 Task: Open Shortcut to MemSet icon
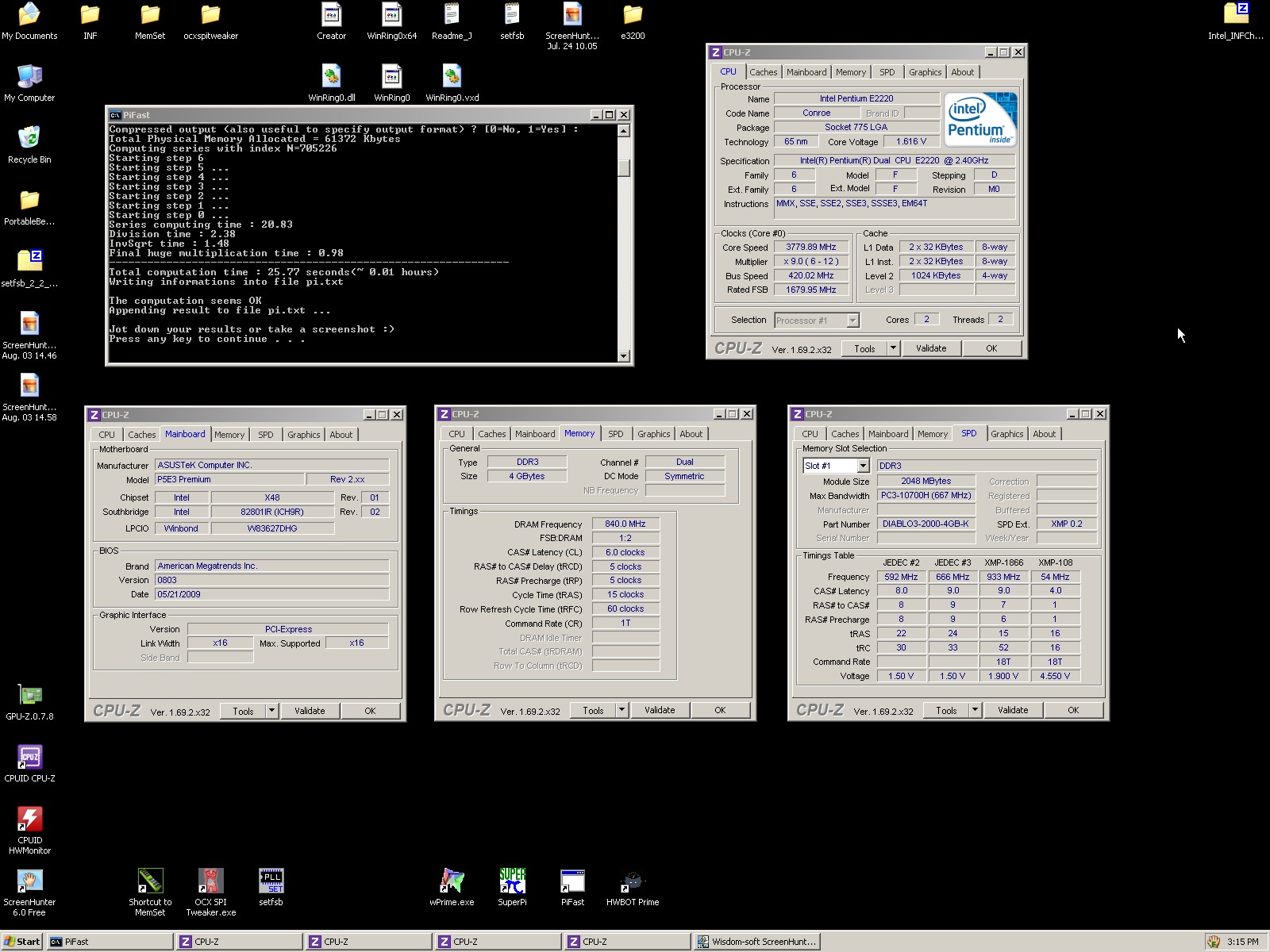pyautogui.click(x=150, y=892)
